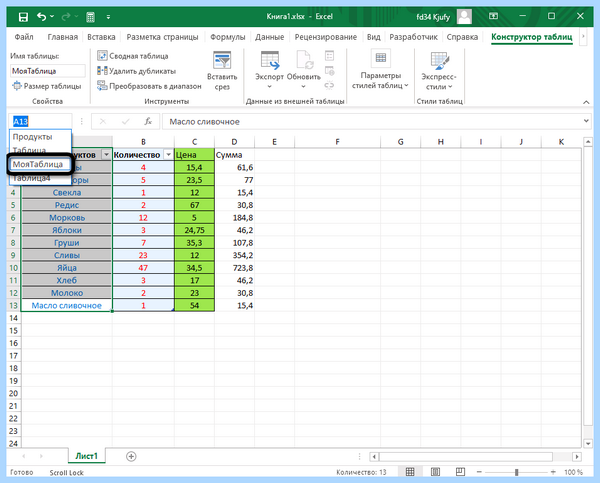
Task: Switch to Normal view icon
Action: tap(410, 472)
